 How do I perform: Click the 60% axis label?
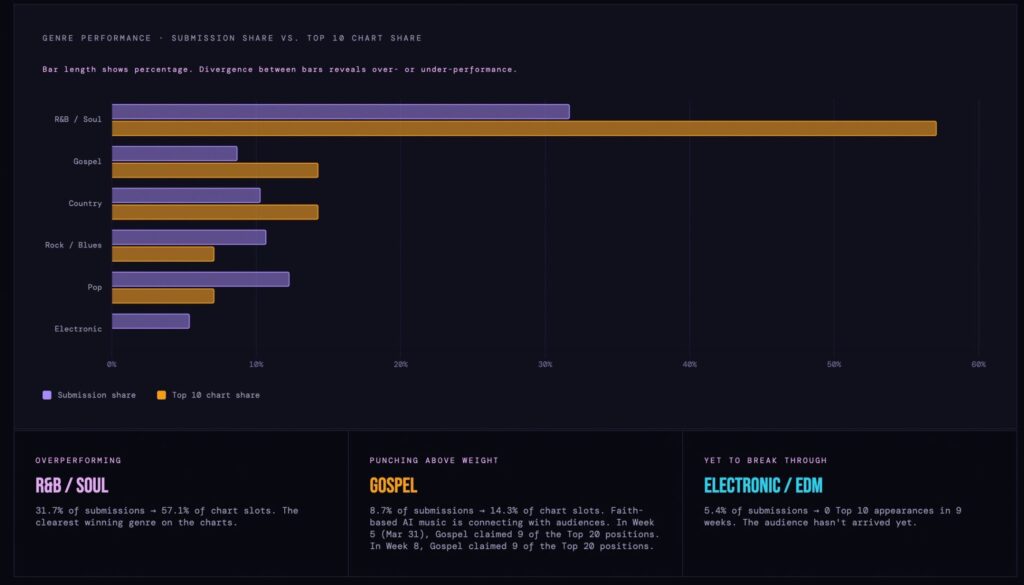[977, 364]
